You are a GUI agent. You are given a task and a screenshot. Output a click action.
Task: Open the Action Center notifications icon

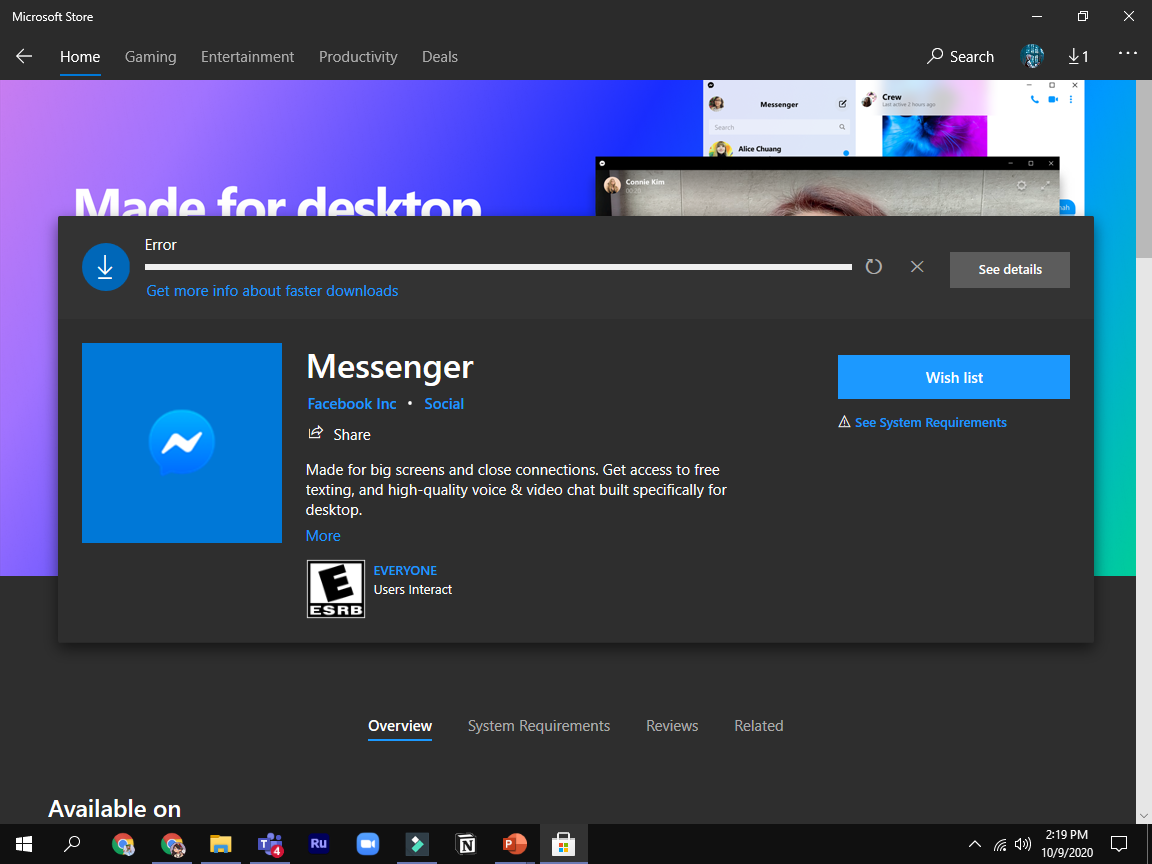[1119, 844]
